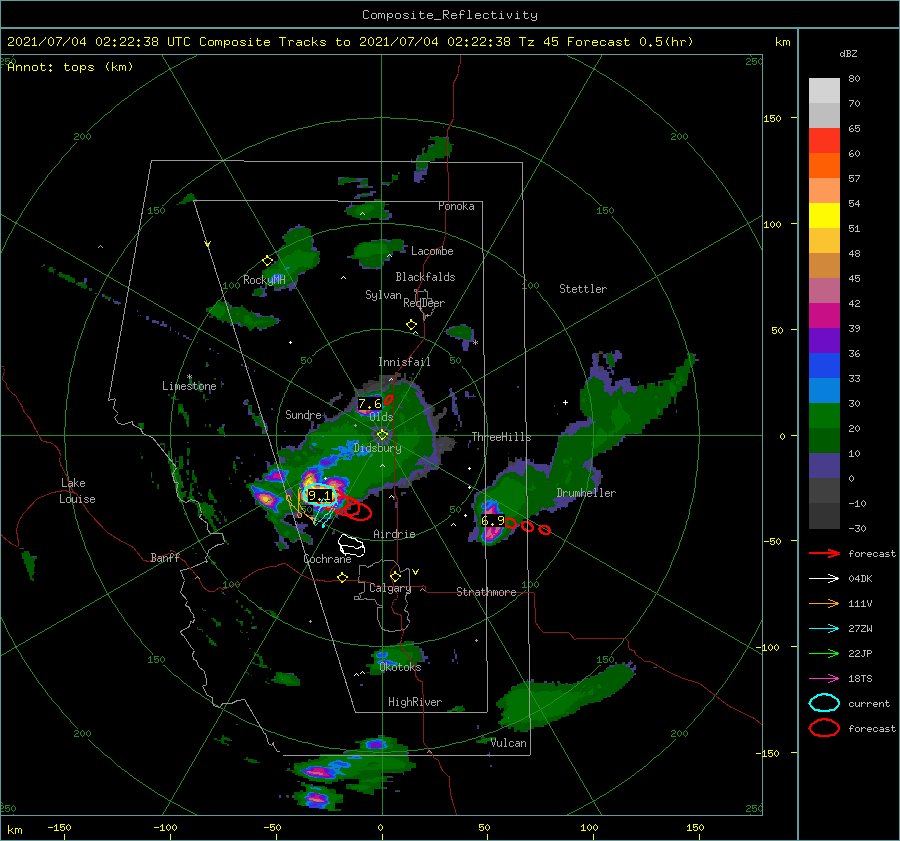
Task: Click the green 22JP track arrow
Action: tap(824, 653)
